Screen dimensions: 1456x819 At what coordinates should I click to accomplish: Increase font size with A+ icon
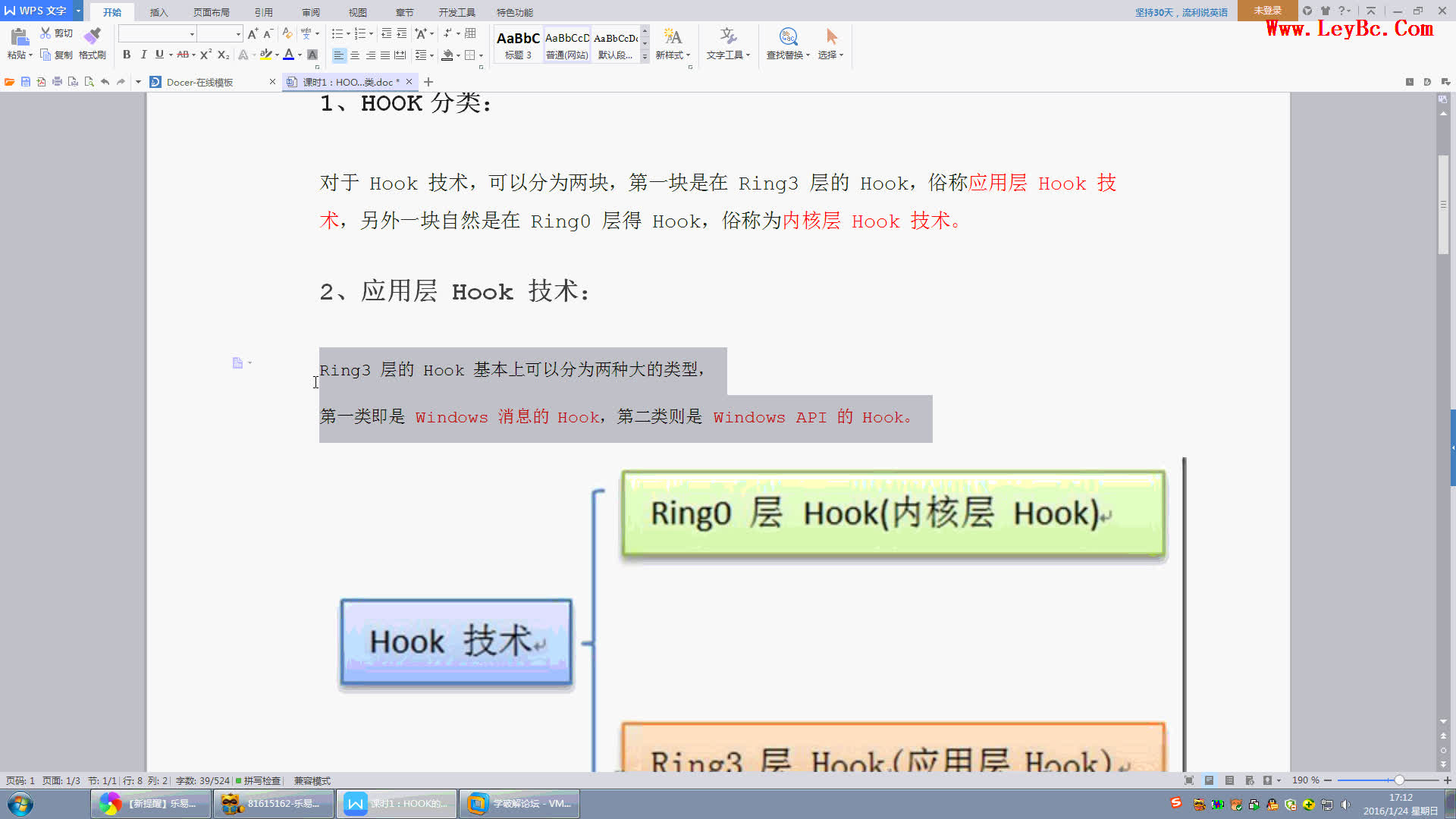[x=253, y=33]
